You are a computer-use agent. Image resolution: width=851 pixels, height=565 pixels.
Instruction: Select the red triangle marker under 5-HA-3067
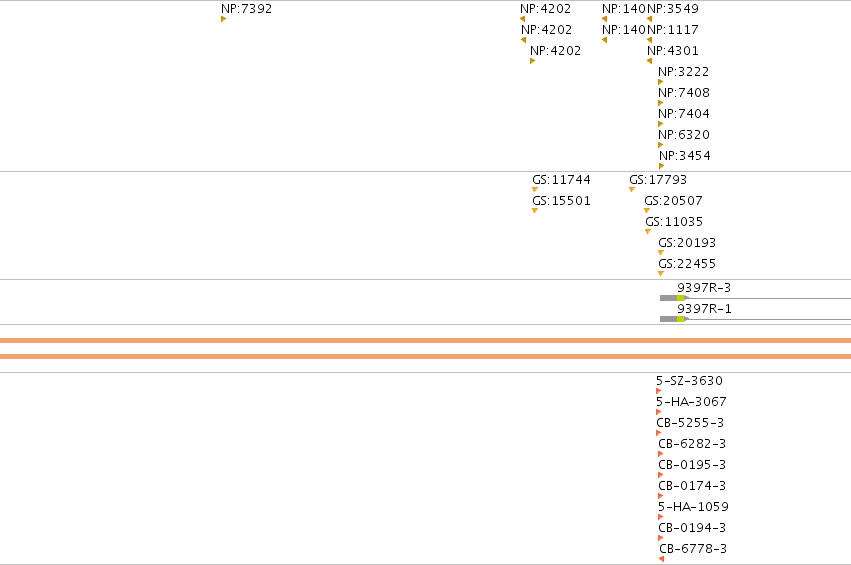point(658,412)
